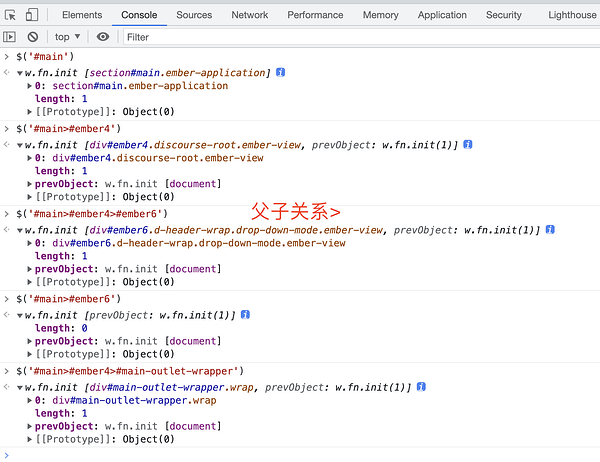Image resolution: width=600 pixels, height=462 pixels.
Task: Expand item 0: div#ember4.discourse-root.ember-view
Action: click(29, 158)
